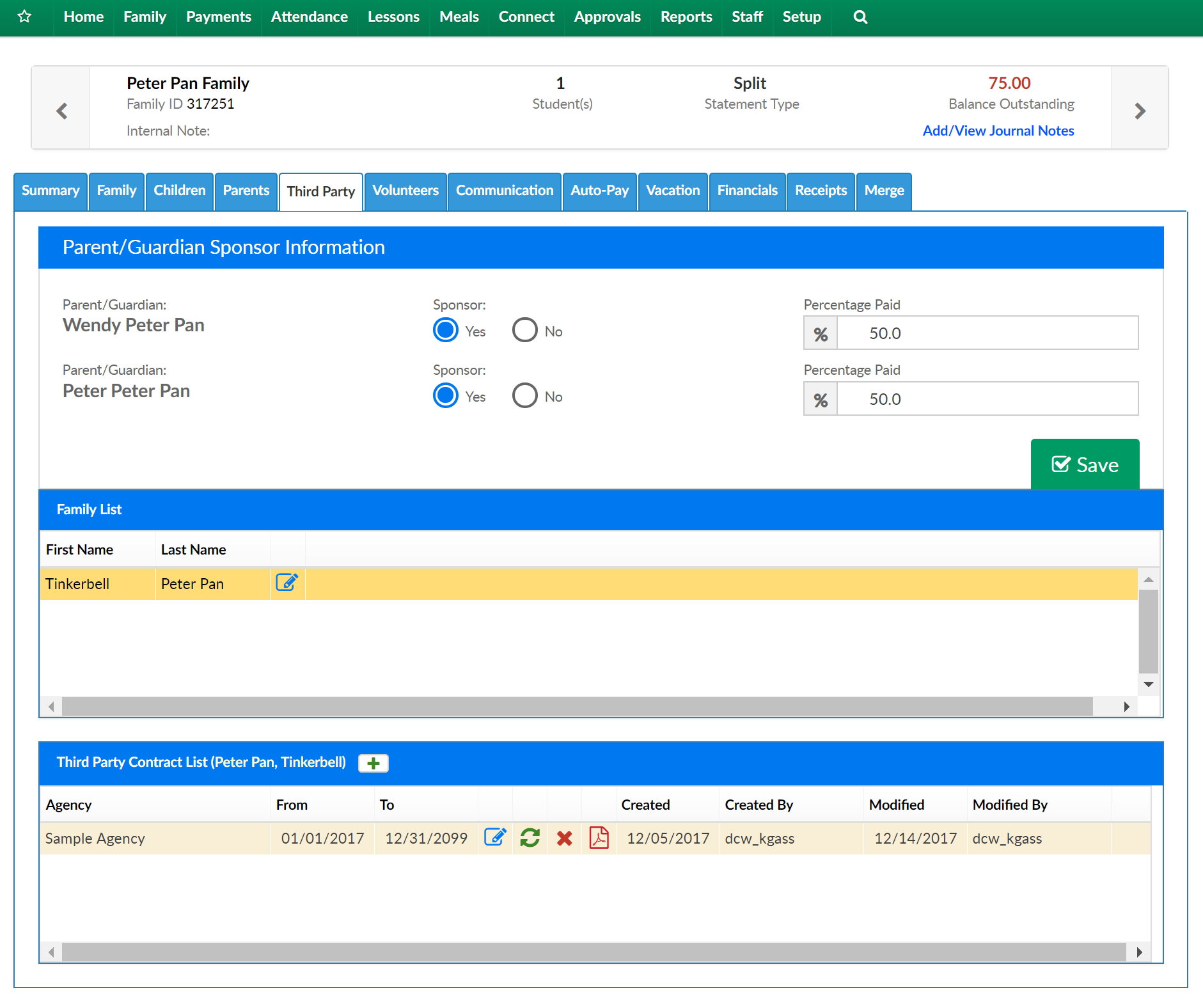Edit the Sample Agency contract
Screen dimensions: 1203x1008
point(495,837)
